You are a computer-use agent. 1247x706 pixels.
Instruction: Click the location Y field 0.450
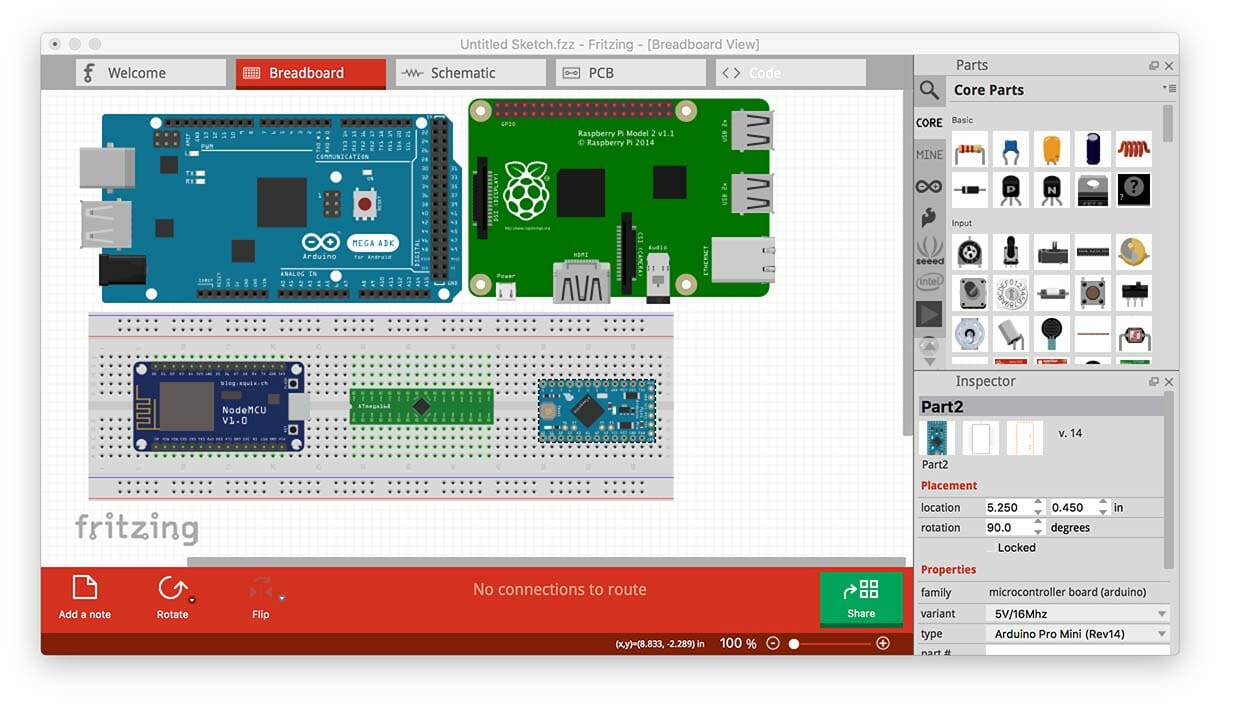tap(1073, 508)
